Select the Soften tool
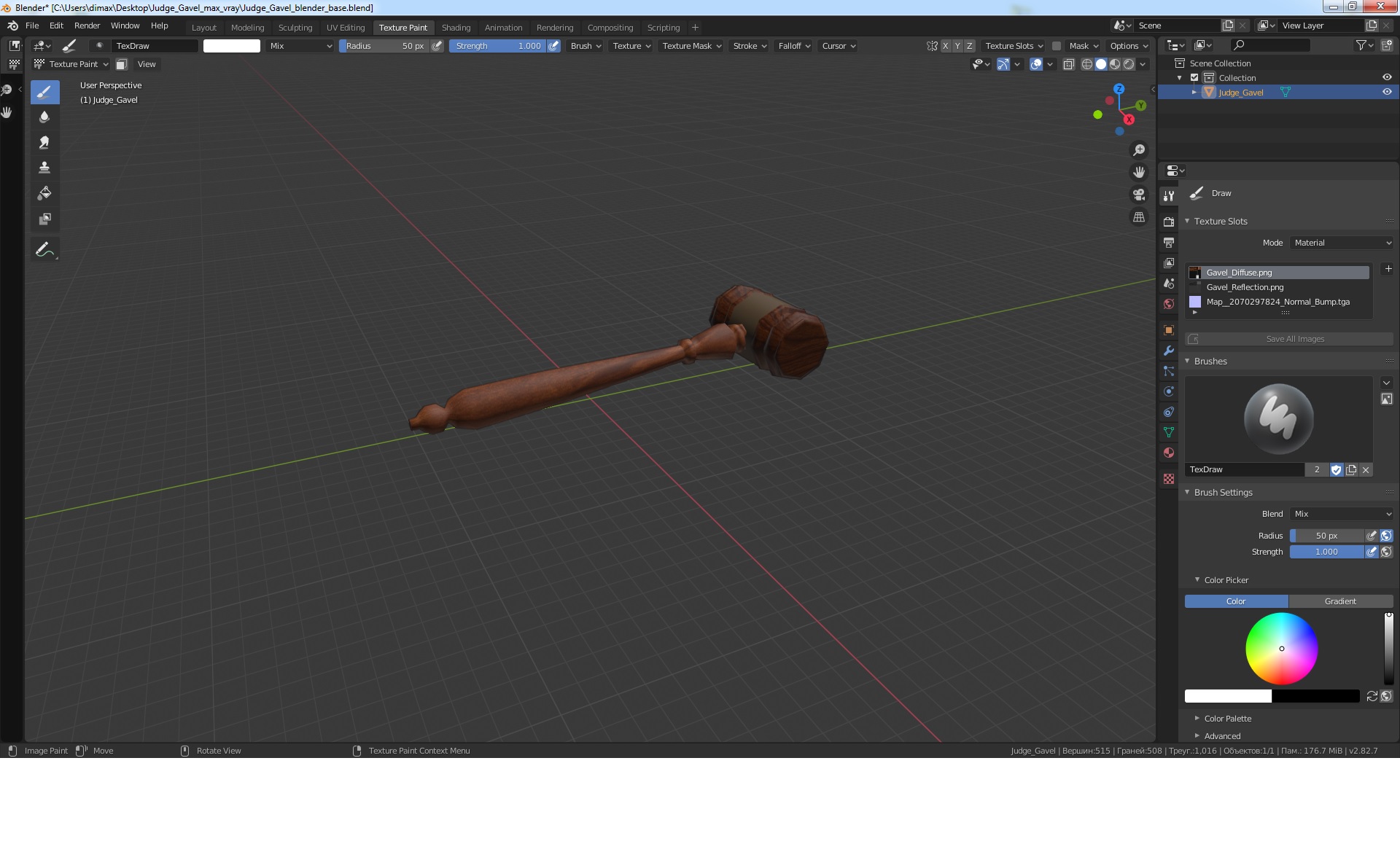This screenshot has width=1400, height=844. coord(44,117)
